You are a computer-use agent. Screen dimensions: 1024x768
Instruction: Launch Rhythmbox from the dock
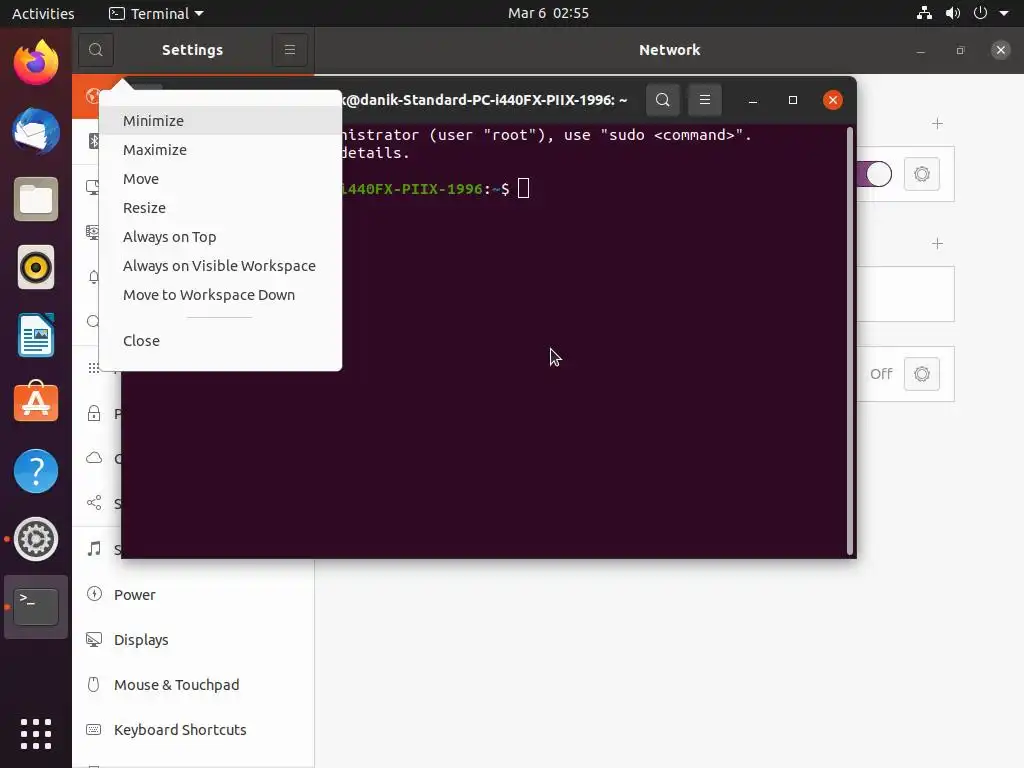(x=36, y=267)
